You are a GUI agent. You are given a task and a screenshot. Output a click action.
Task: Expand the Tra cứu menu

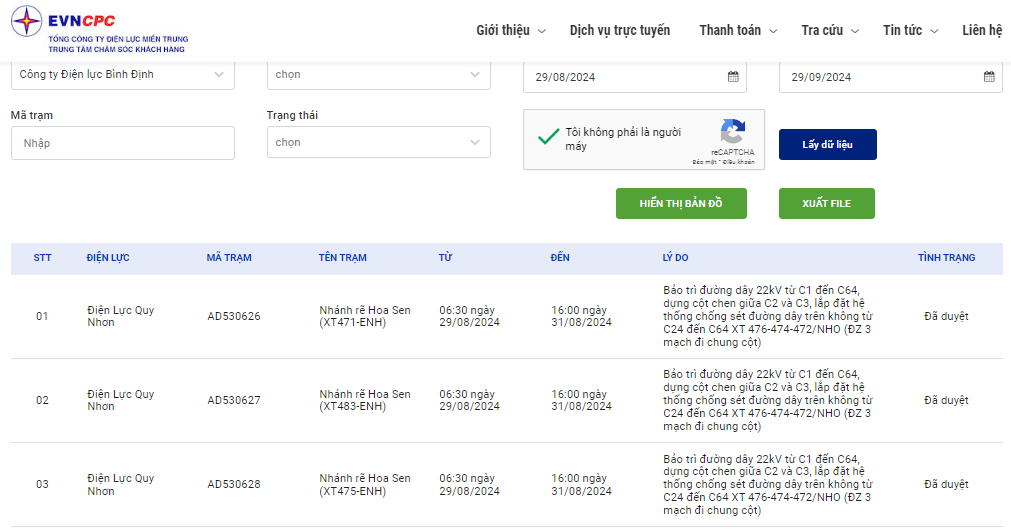pos(829,30)
